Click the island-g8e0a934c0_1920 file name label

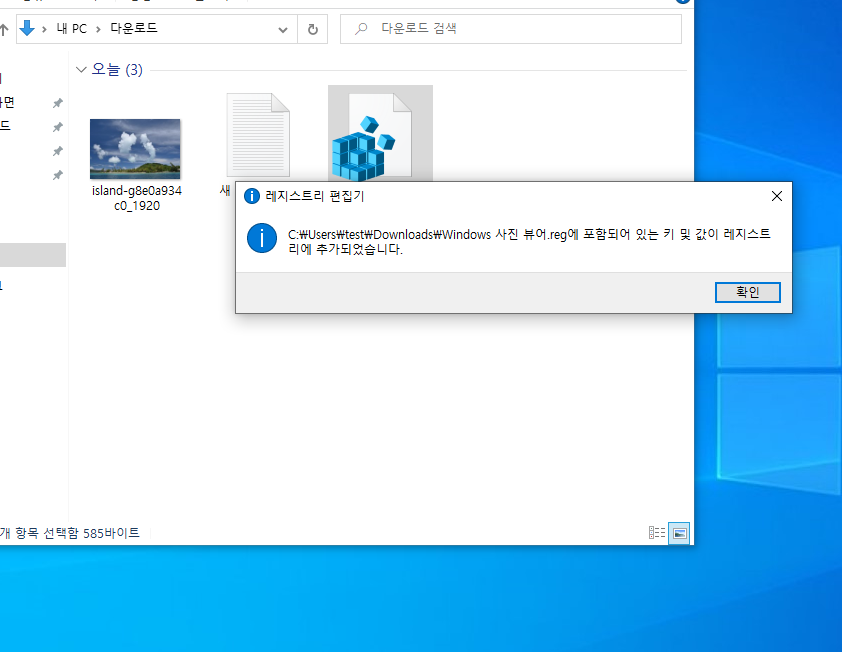pyautogui.click(x=137, y=198)
